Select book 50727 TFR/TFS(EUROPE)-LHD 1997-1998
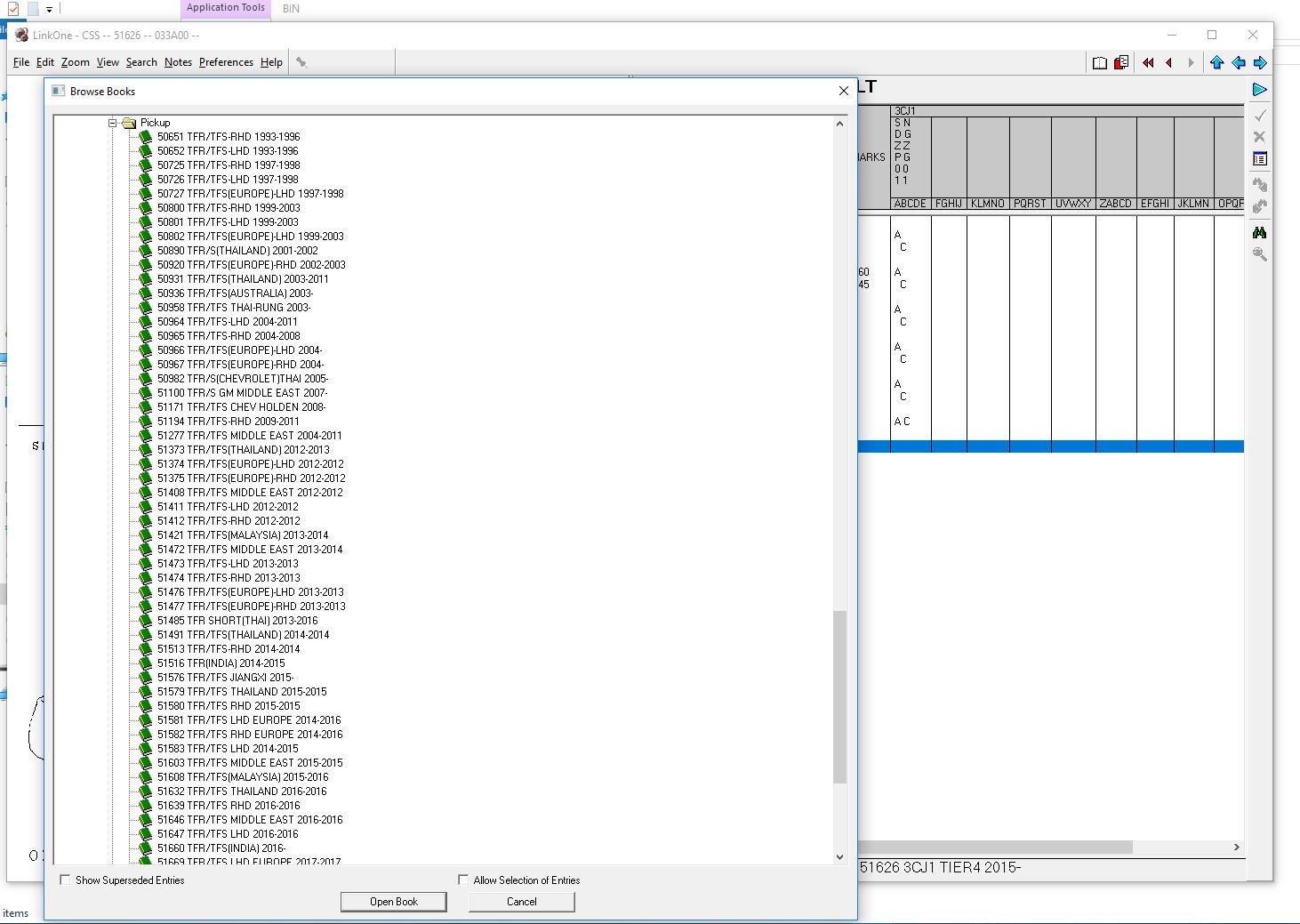 (250, 194)
